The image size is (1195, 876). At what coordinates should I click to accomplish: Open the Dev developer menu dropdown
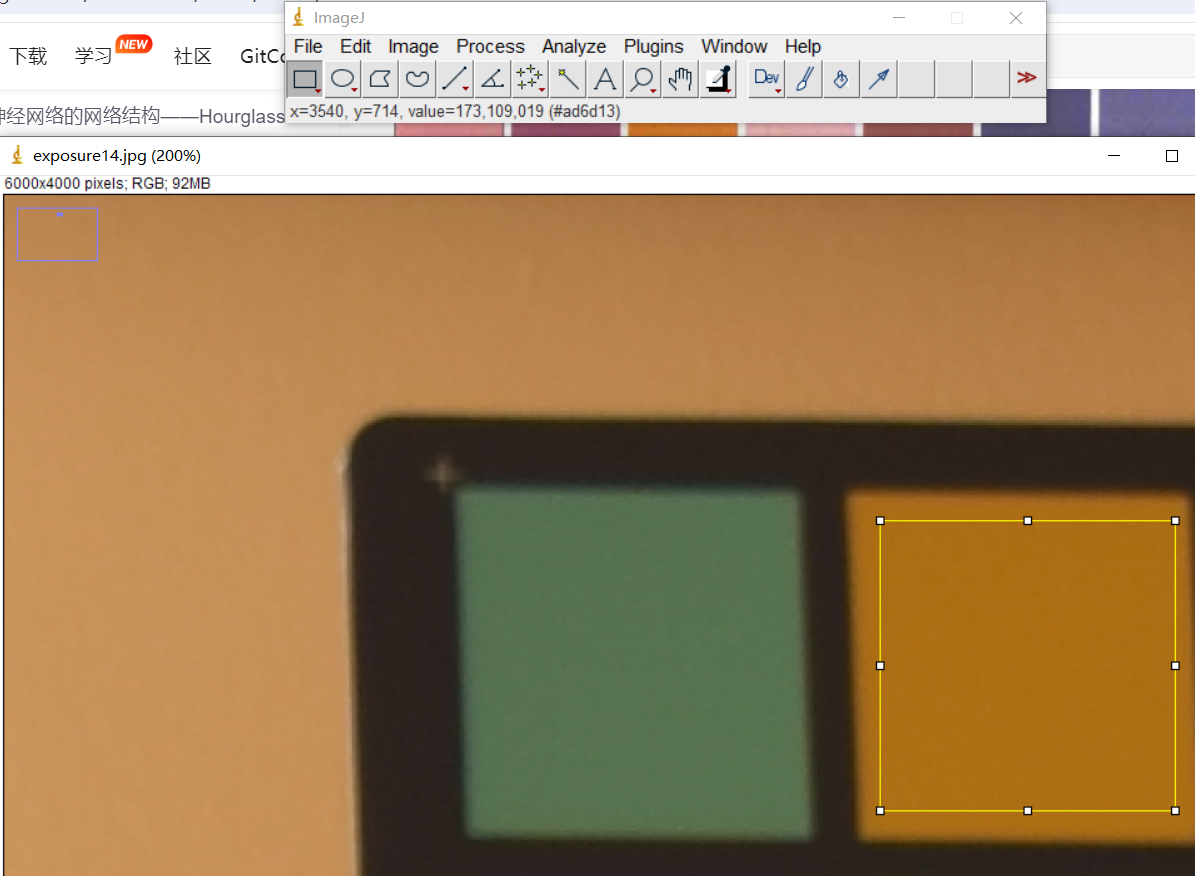point(767,79)
